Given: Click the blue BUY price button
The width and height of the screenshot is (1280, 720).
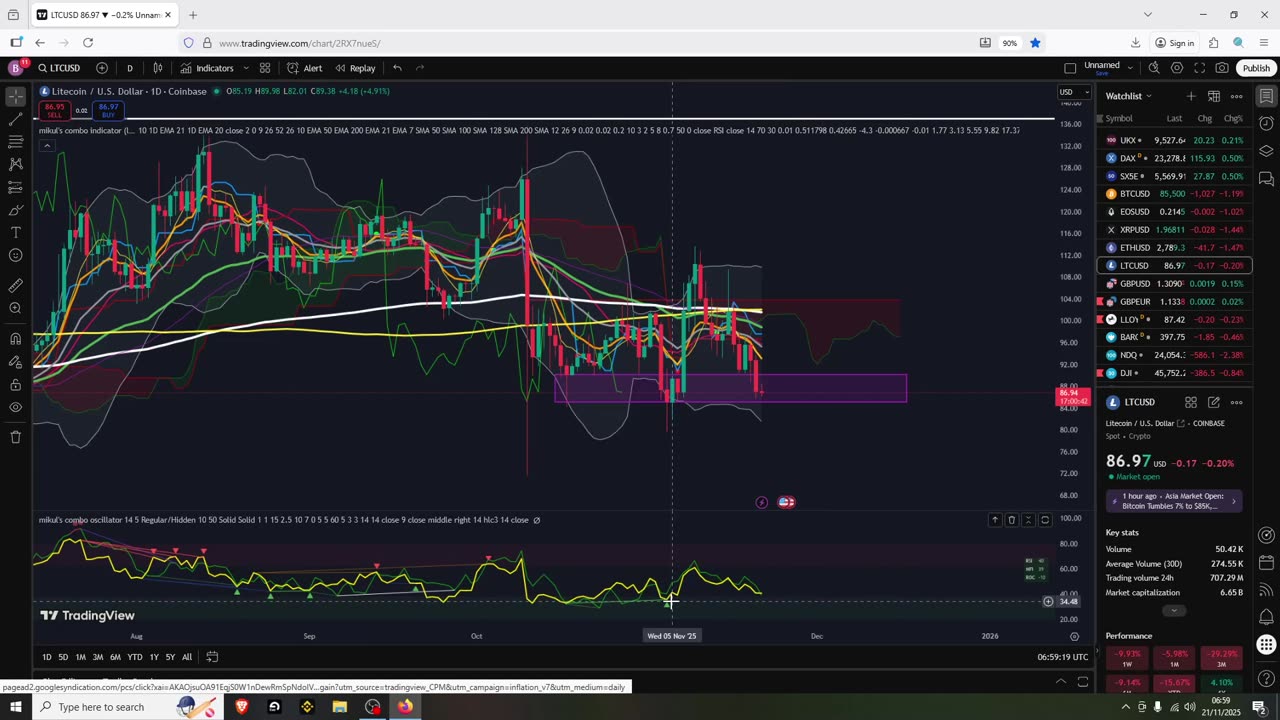Looking at the screenshot, I should (108, 110).
